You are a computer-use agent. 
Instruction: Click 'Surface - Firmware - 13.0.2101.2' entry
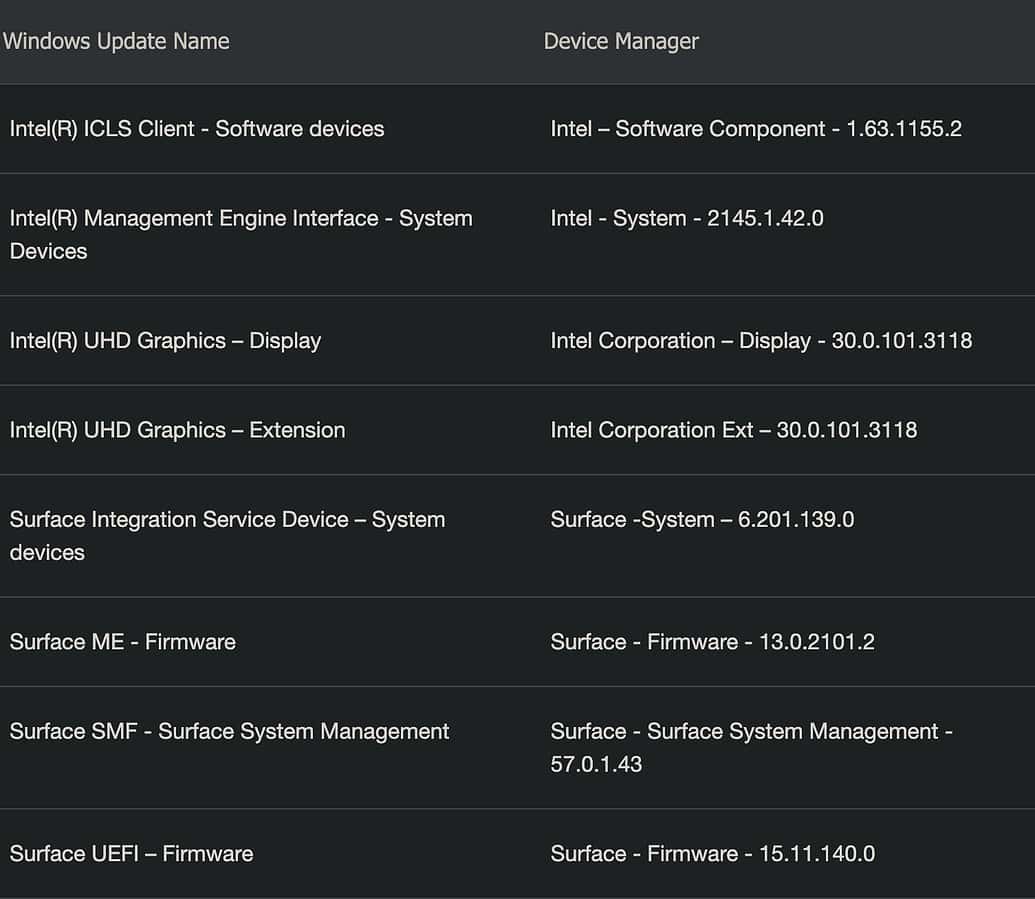(x=712, y=642)
